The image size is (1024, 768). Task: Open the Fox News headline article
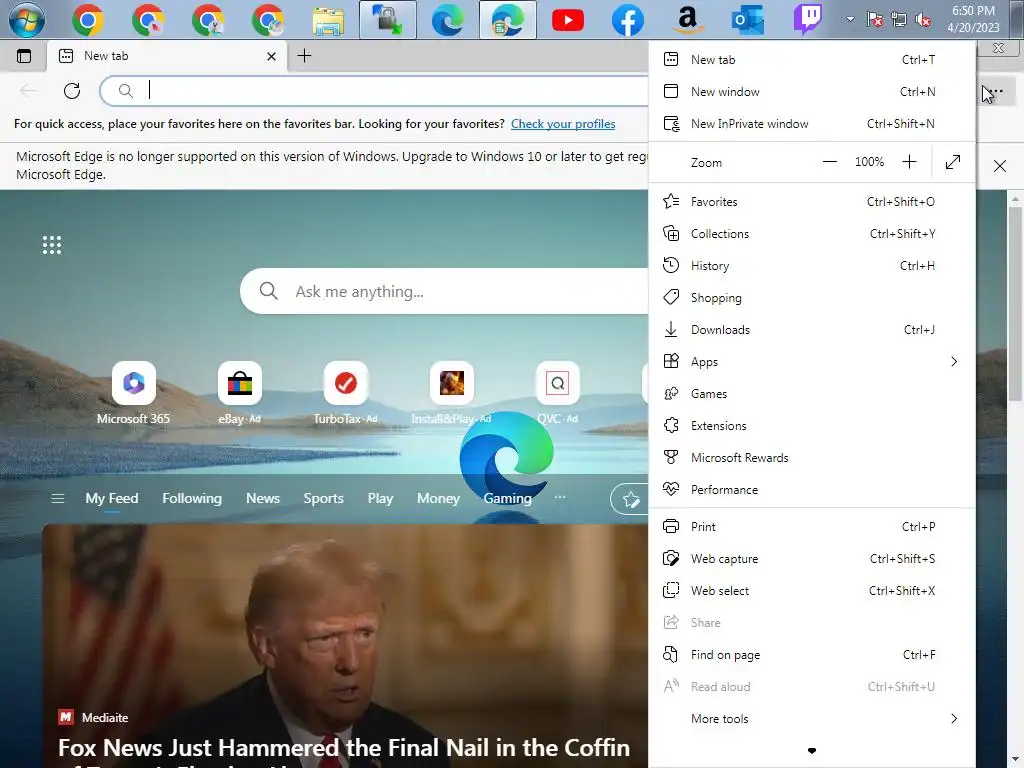344,748
